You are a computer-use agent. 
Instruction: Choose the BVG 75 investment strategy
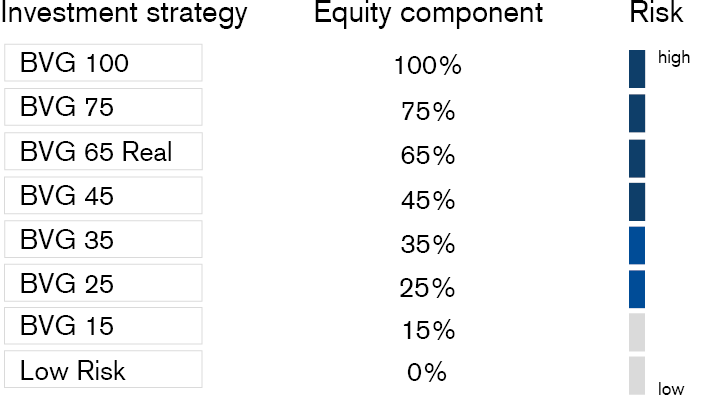coord(103,107)
